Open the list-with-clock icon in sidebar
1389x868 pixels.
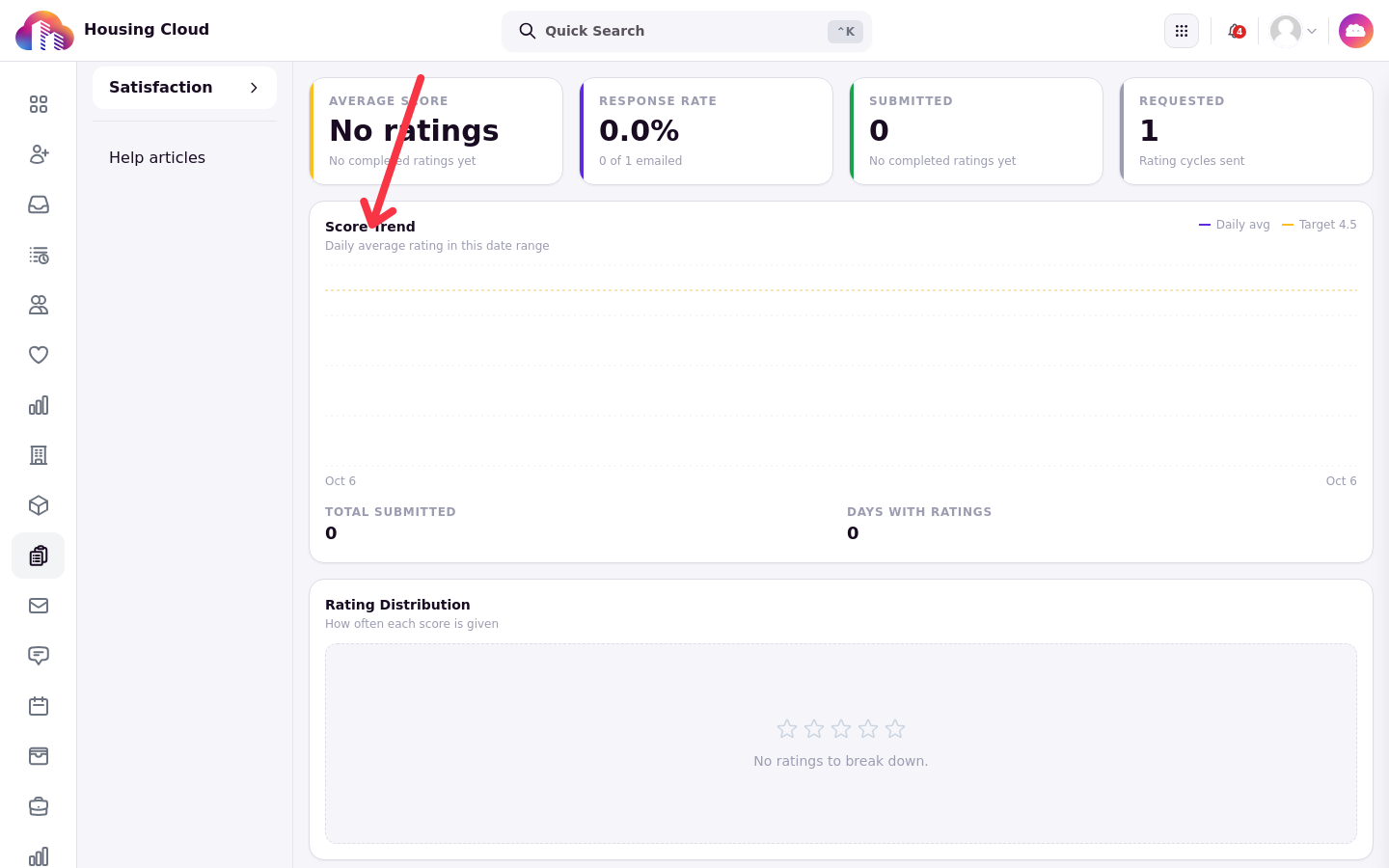[39, 255]
